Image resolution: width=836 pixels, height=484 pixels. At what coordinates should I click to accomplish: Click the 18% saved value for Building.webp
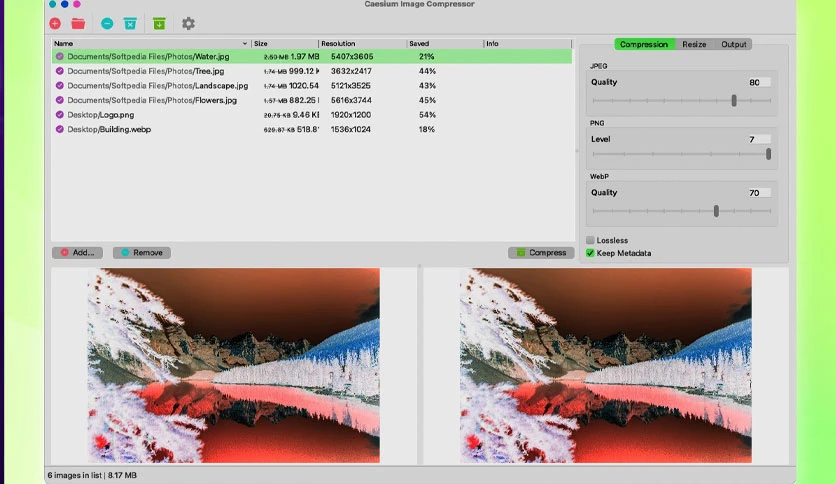[x=427, y=129]
